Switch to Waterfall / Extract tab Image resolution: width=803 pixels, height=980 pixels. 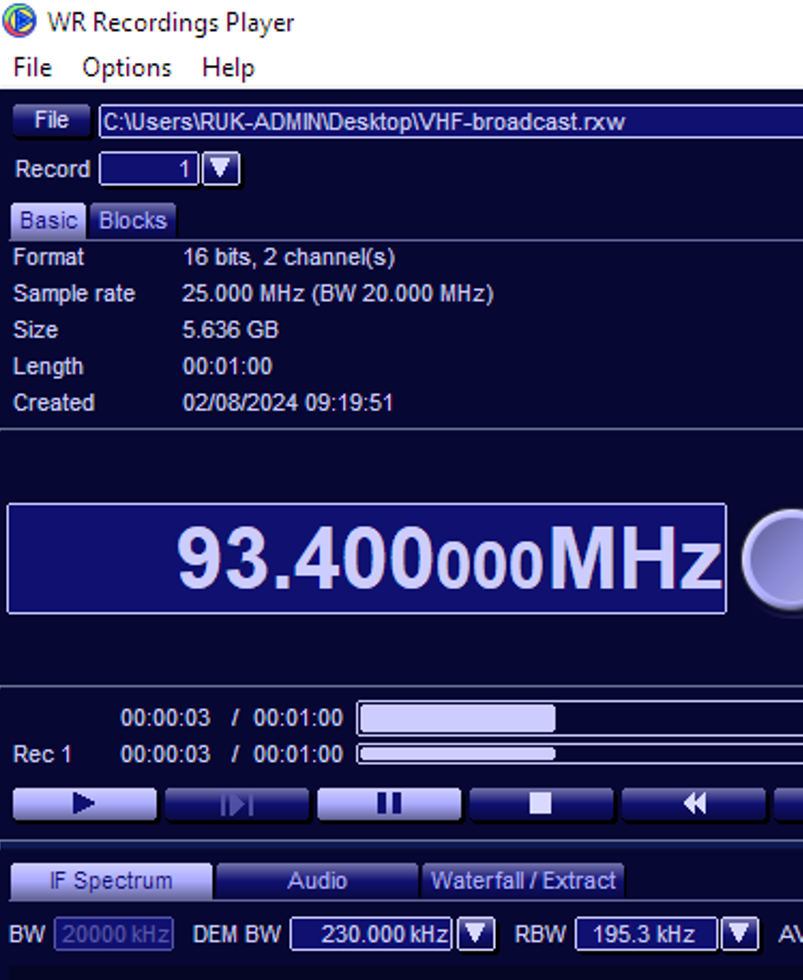pyautogui.click(x=523, y=881)
